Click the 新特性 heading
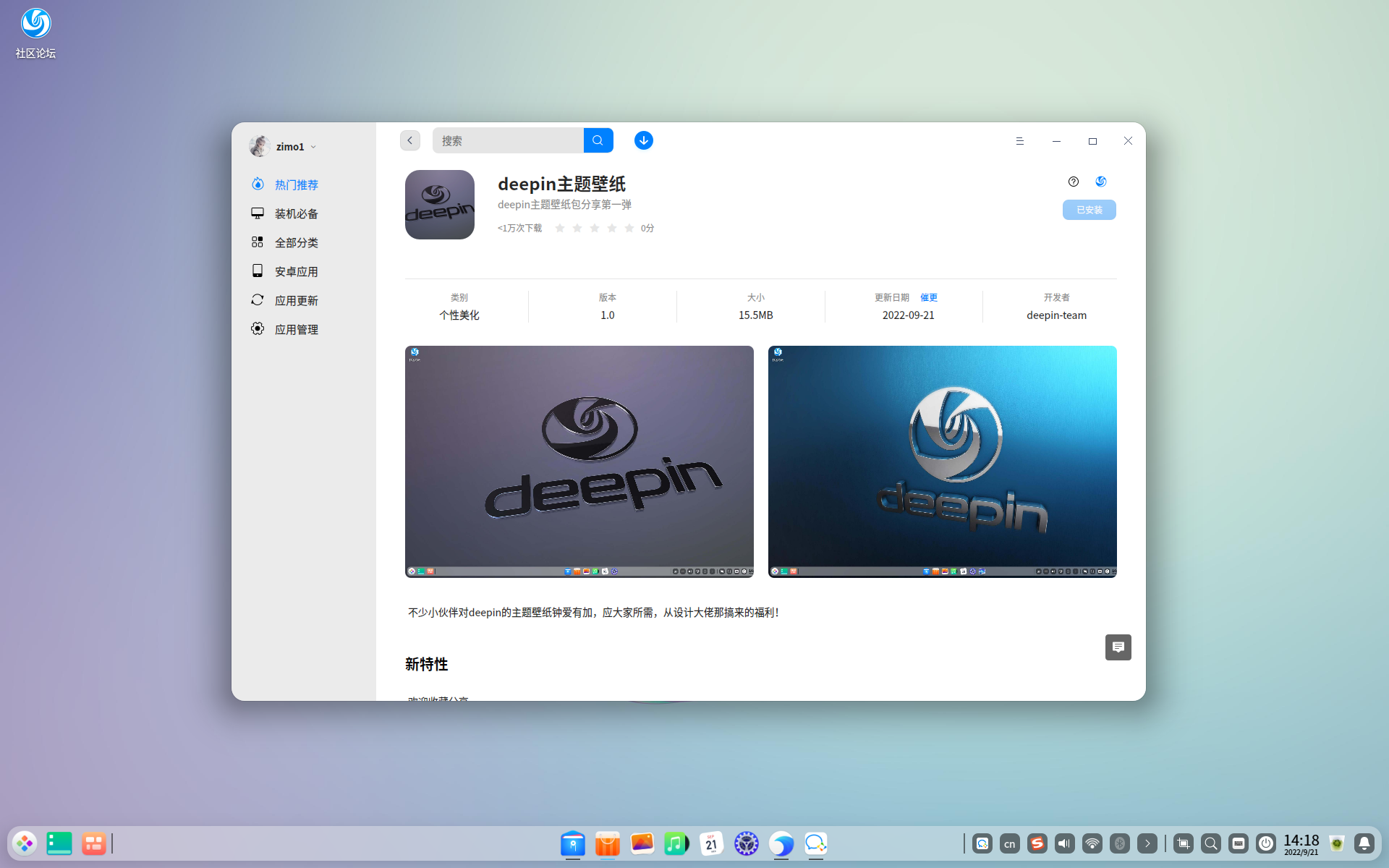Image resolution: width=1389 pixels, height=868 pixels. tap(427, 664)
